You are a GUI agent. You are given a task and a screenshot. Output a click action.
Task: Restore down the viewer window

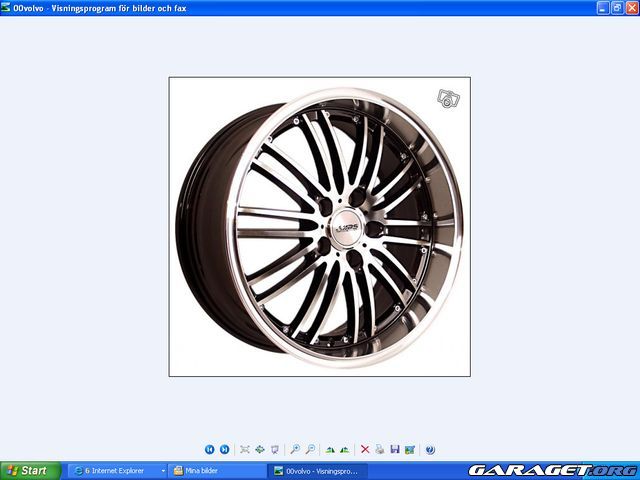click(x=617, y=8)
